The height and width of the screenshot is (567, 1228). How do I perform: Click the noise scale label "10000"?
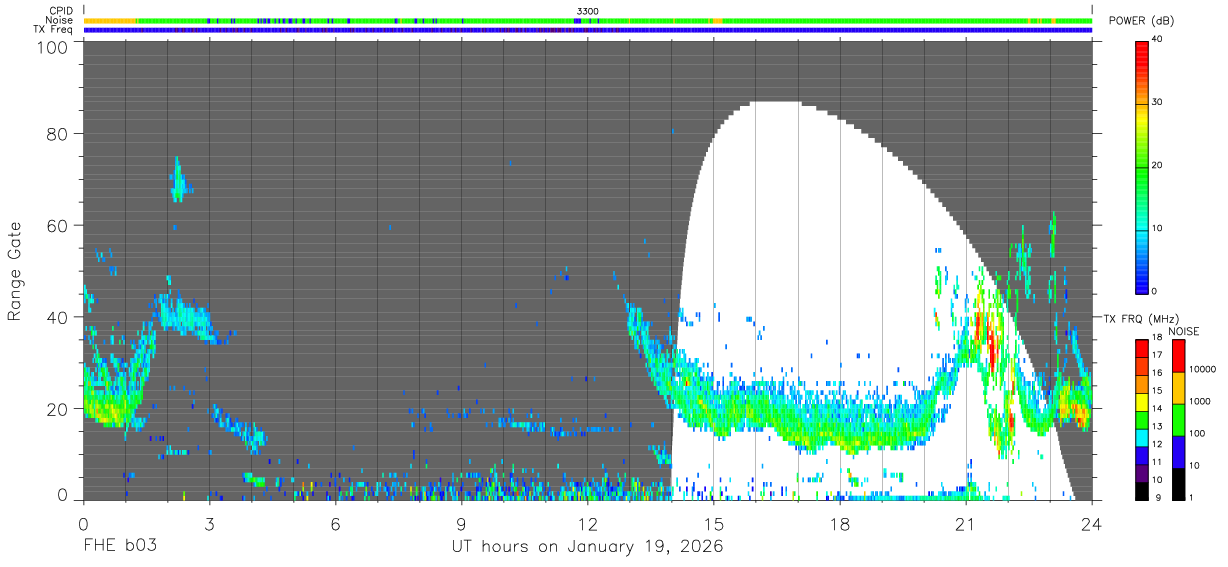tap(1203, 369)
